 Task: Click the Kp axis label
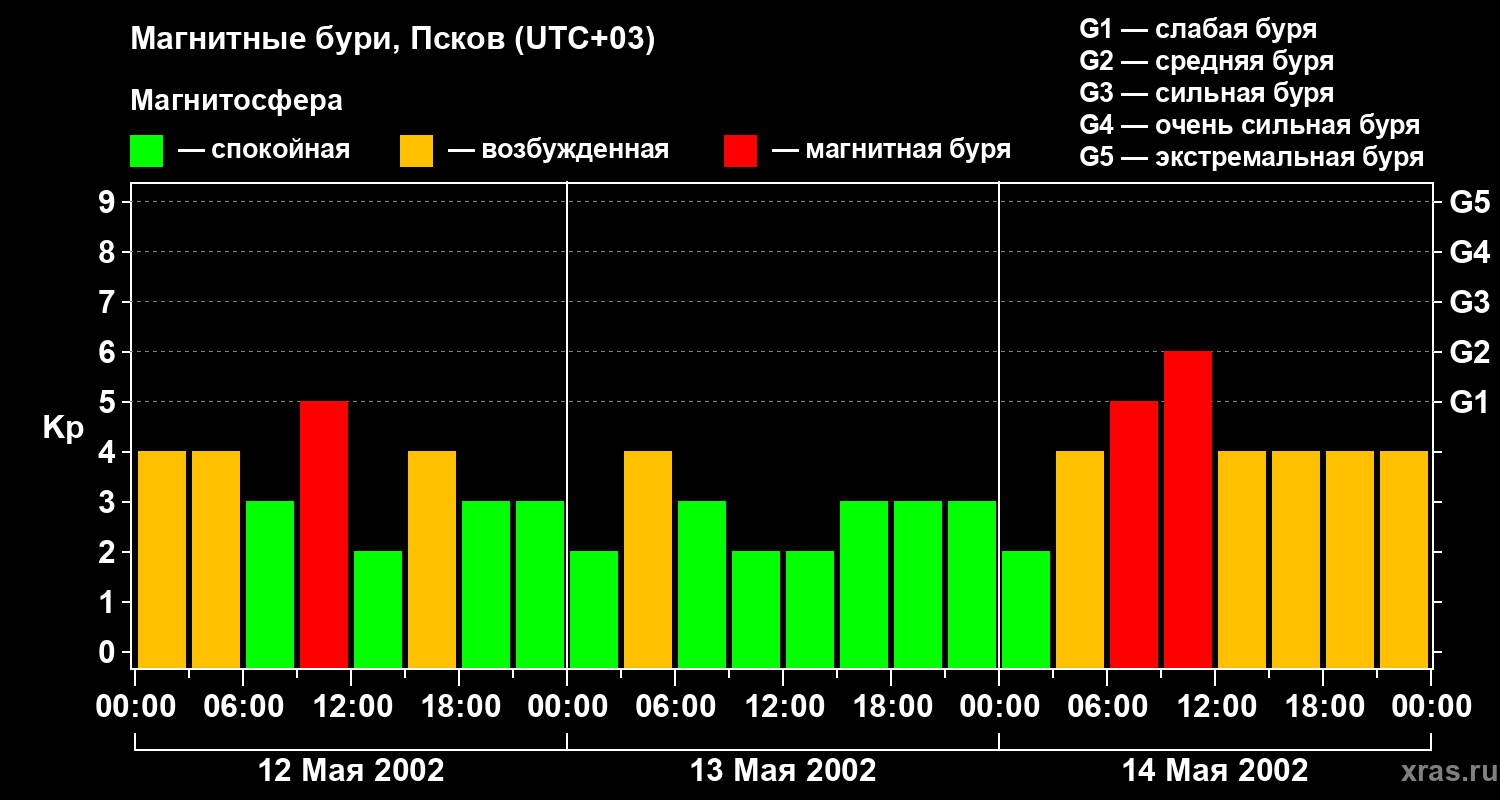coord(63,428)
